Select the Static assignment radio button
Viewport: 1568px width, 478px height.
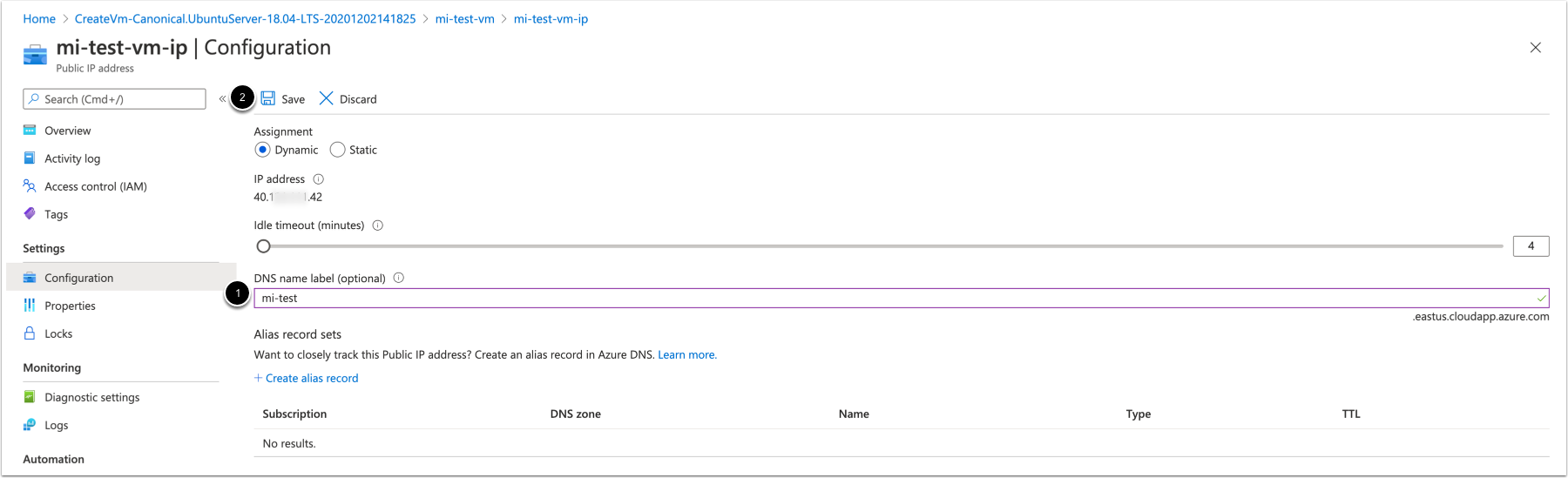[x=337, y=150]
